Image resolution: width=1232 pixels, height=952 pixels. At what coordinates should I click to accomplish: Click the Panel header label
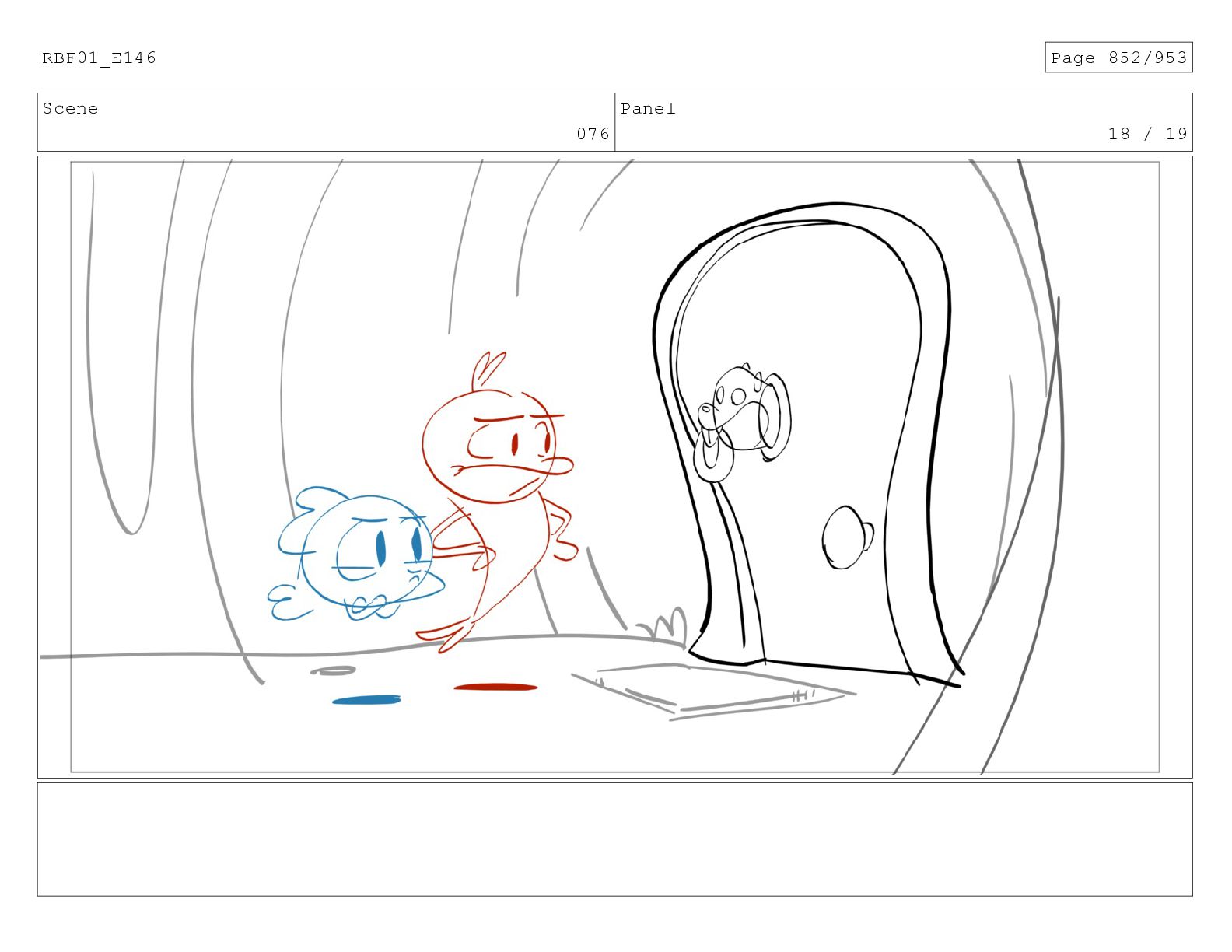click(648, 109)
